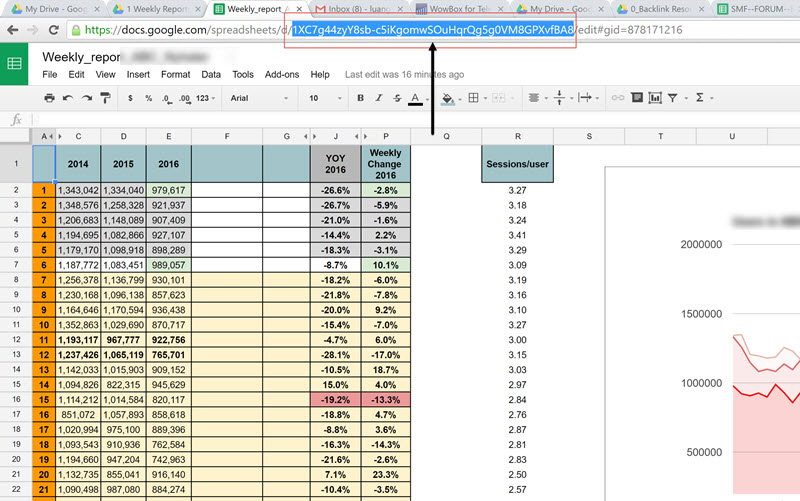Toggle italic formatting button
800x501 pixels.
(378, 98)
